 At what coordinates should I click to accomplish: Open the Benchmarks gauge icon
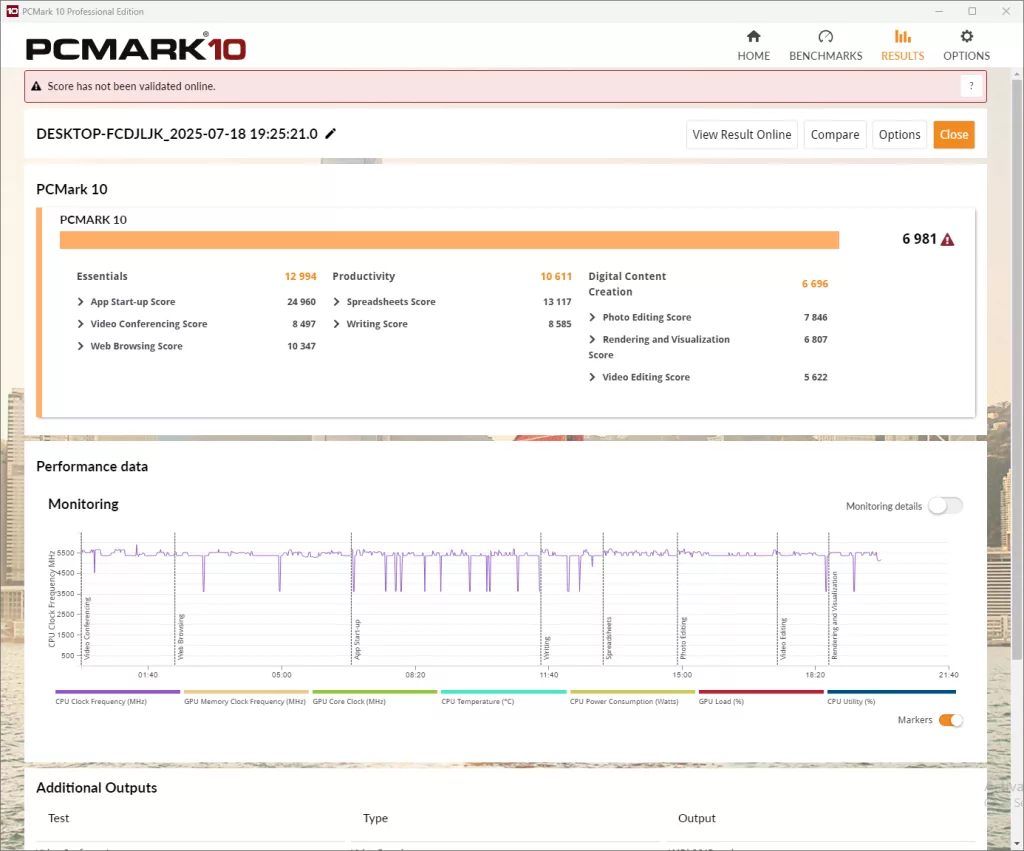pos(825,36)
